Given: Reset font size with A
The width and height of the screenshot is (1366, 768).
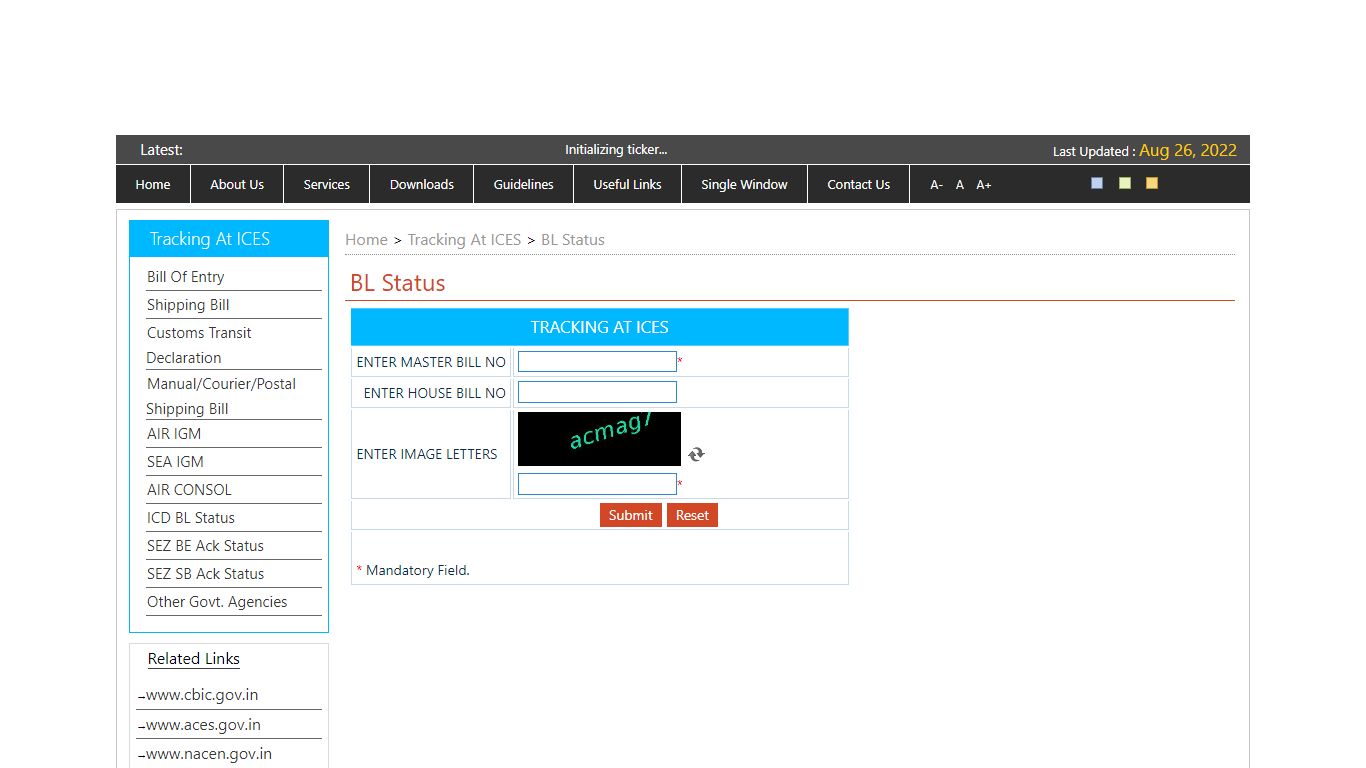Looking at the screenshot, I should coord(960,185).
